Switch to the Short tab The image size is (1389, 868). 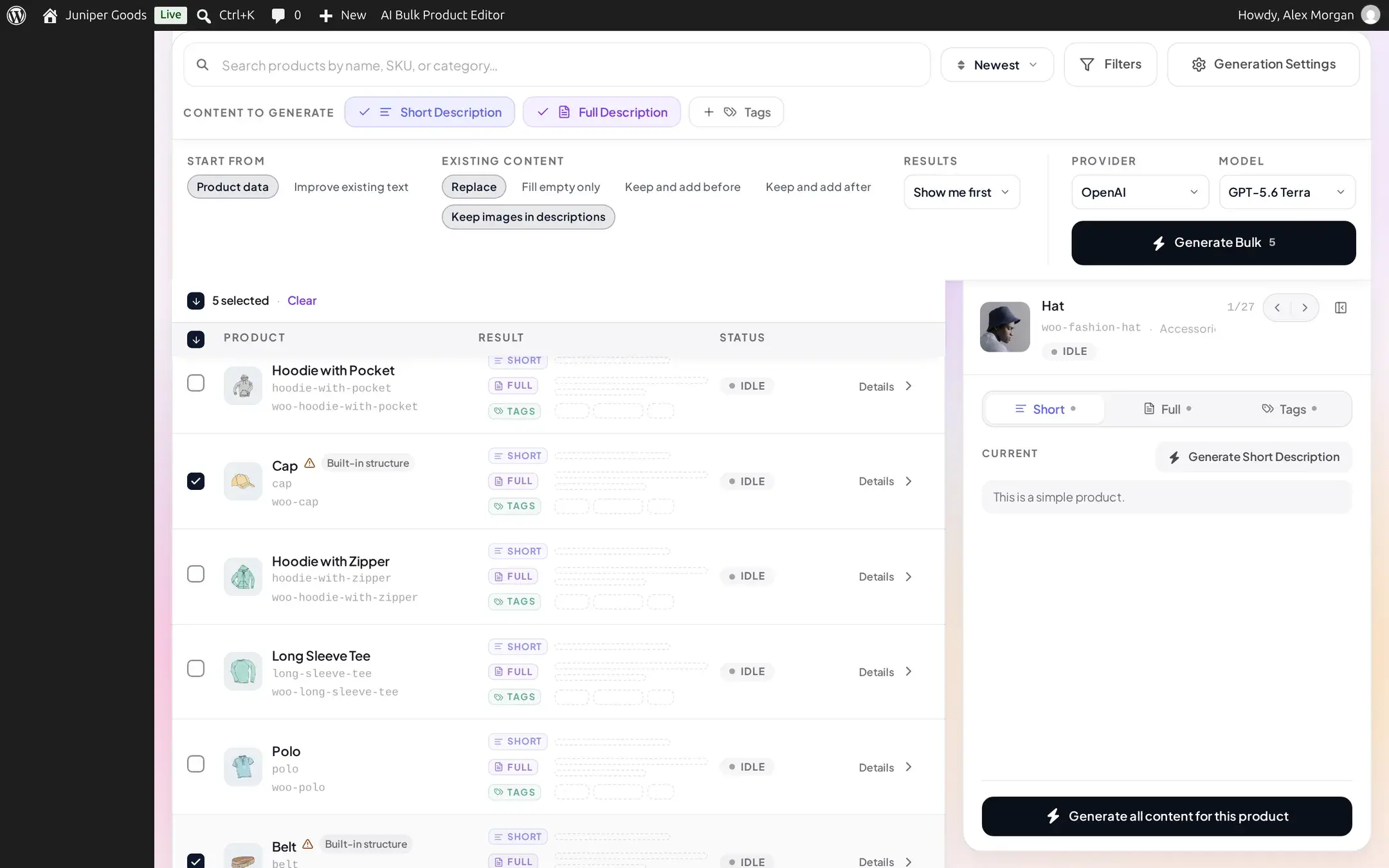[x=1045, y=409]
